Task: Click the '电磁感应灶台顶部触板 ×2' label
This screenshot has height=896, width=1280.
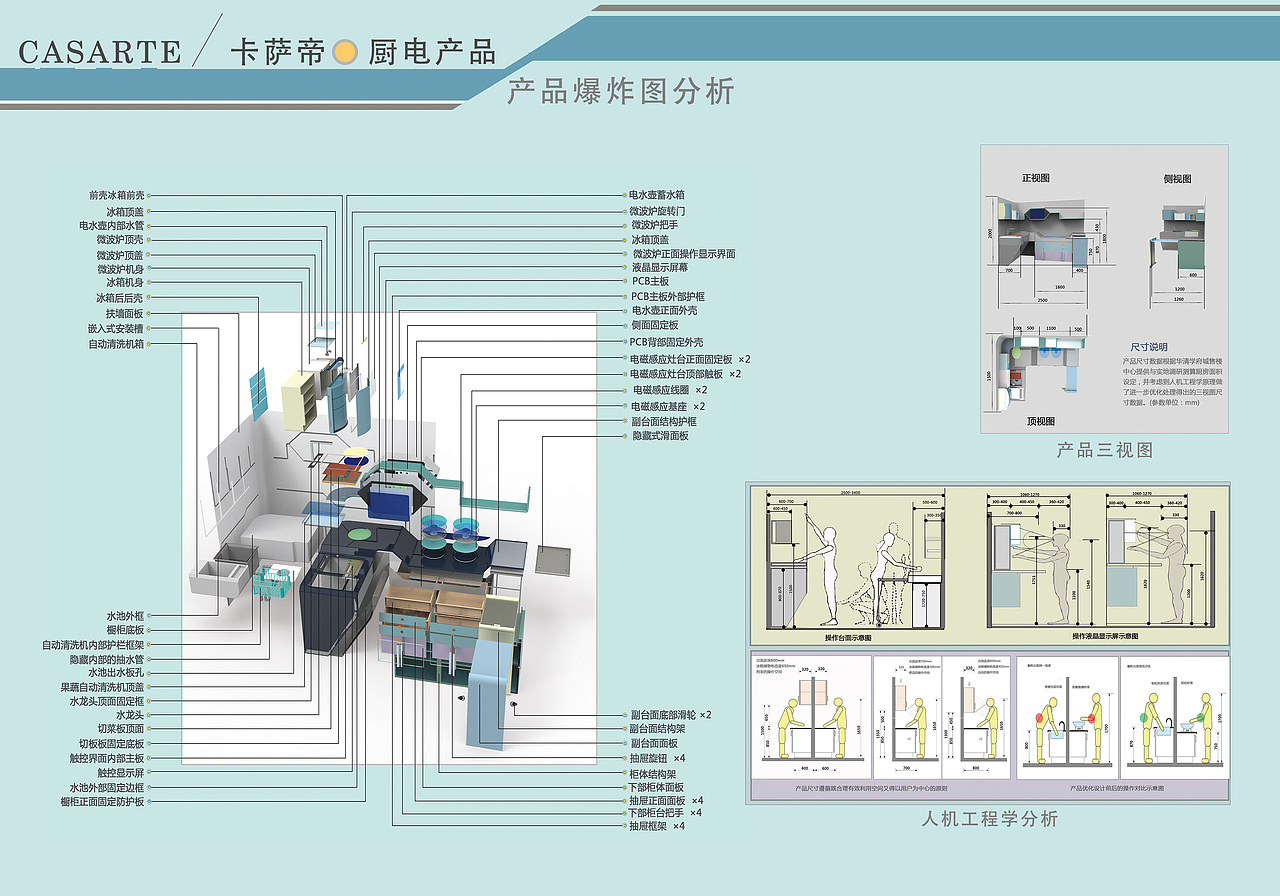Action: 686,374
